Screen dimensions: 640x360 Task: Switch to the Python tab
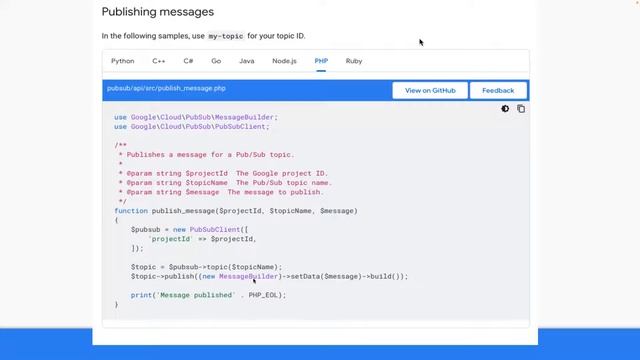coord(122,61)
